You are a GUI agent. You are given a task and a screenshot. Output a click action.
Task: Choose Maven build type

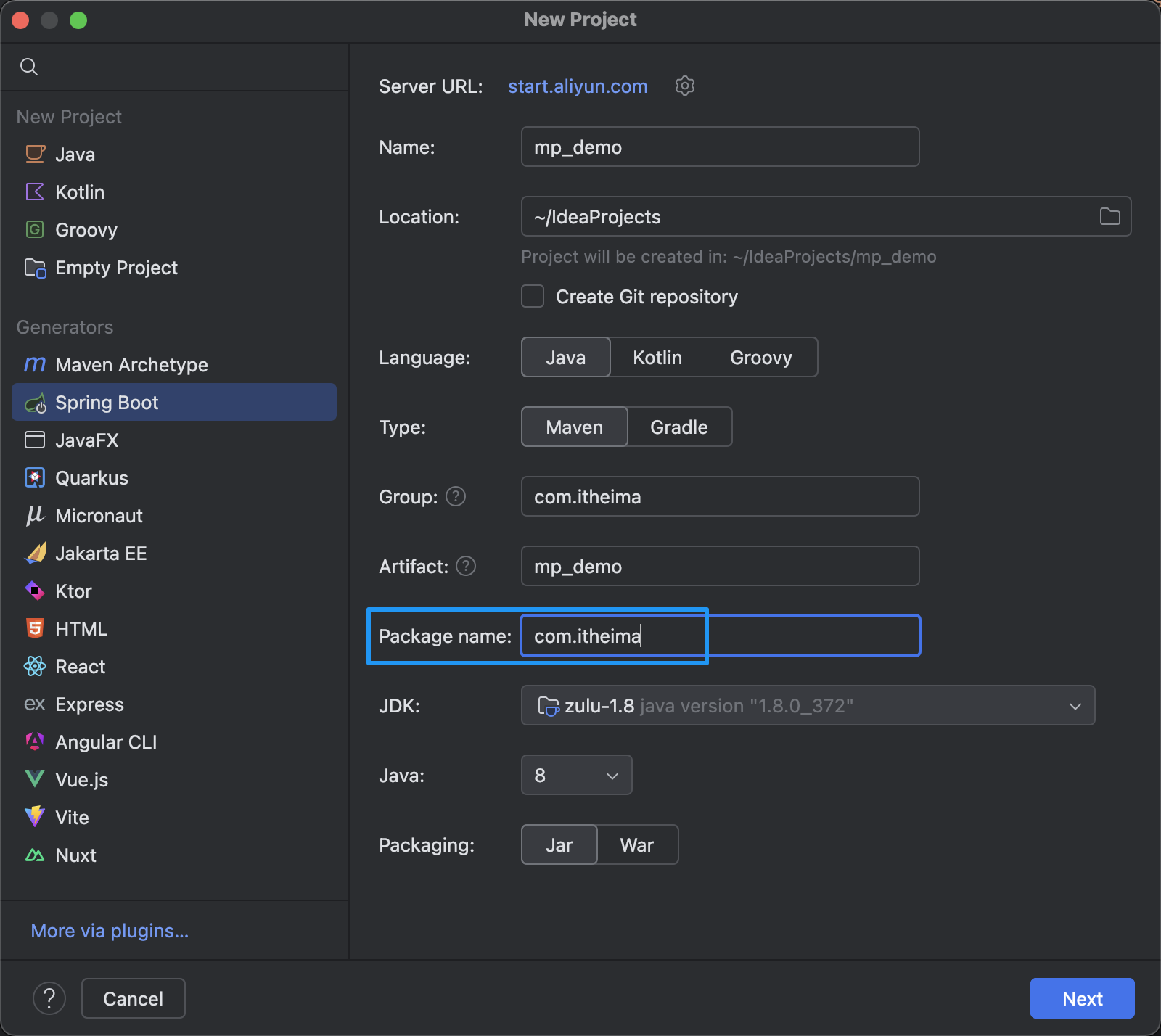575,427
